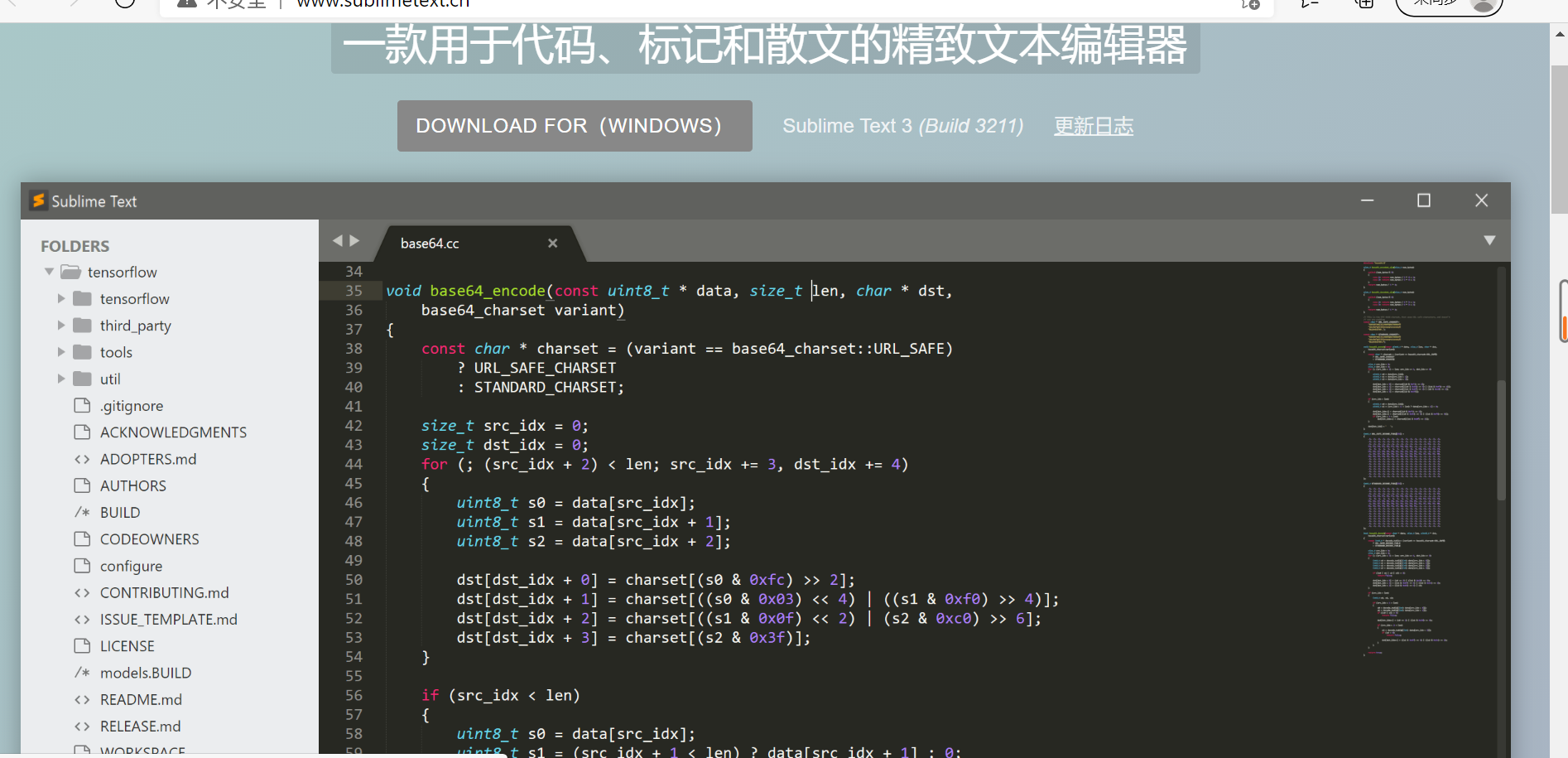1568x758 pixels.
Task: Click the Sublime Text logo icon
Action: [38, 200]
